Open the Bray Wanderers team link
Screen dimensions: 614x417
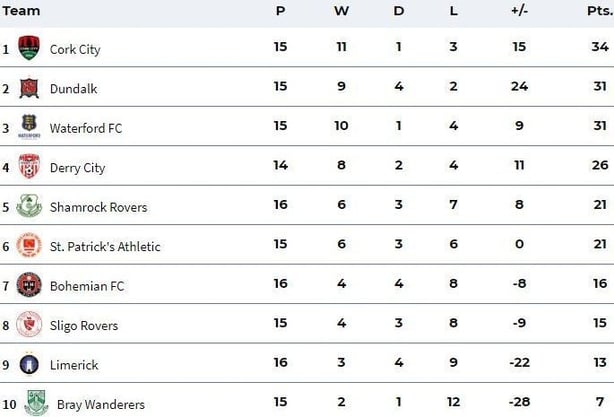point(100,404)
